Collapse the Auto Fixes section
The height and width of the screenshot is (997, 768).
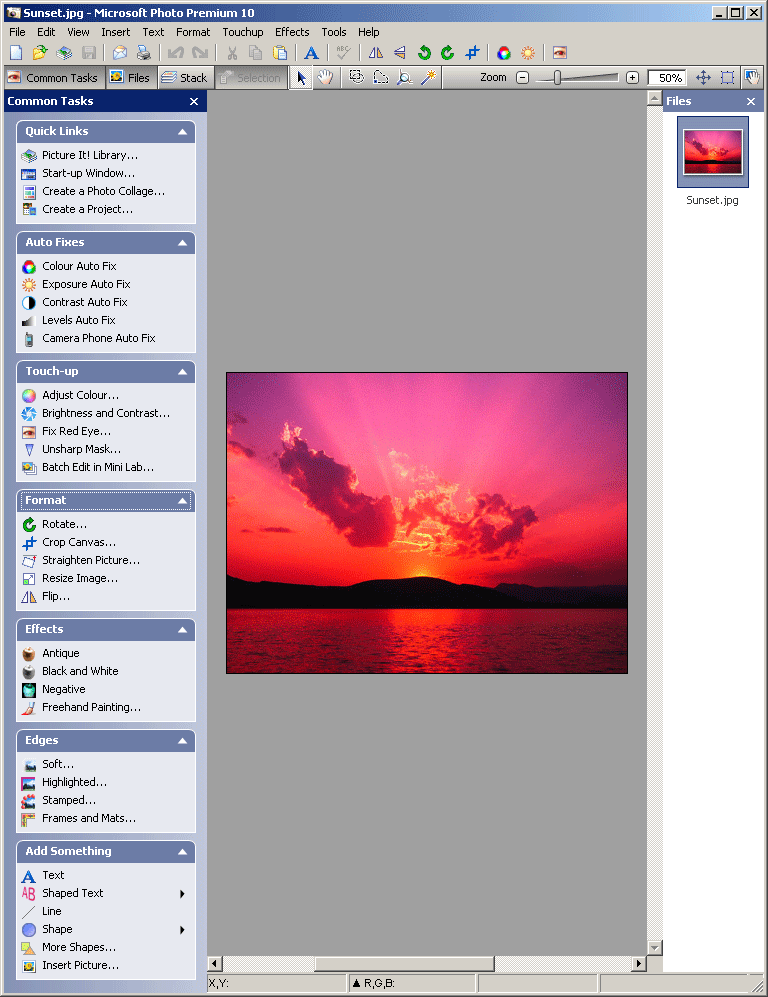[x=182, y=243]
